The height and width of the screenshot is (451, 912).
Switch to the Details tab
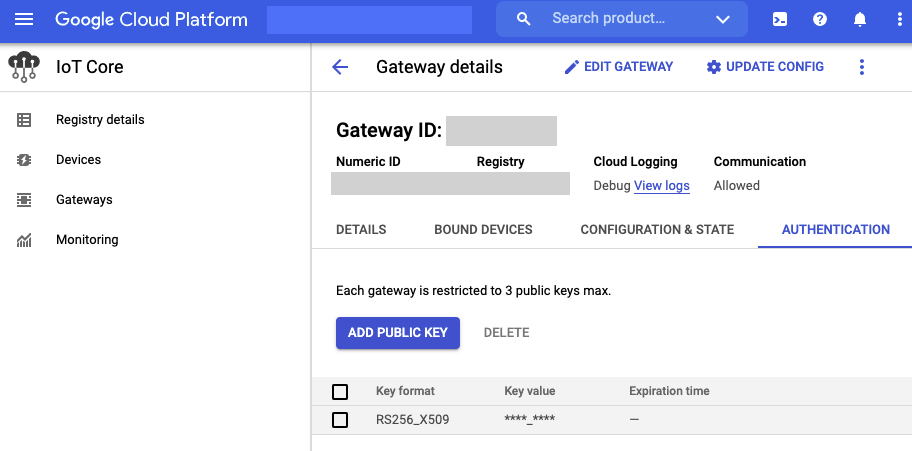pos(361,230)
